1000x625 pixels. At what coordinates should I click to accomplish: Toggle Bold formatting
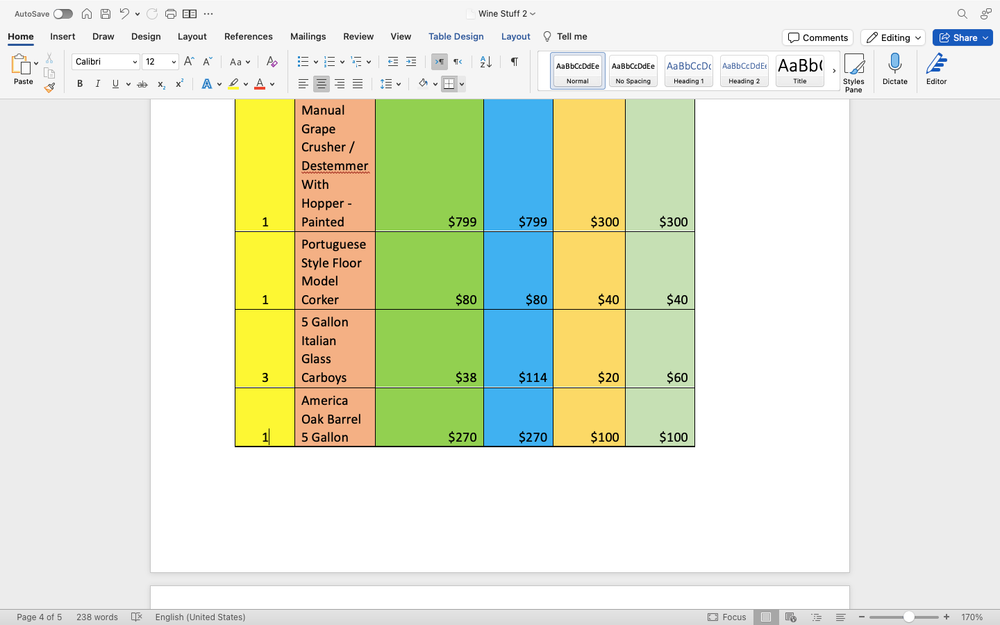click(x=80, y=84)
